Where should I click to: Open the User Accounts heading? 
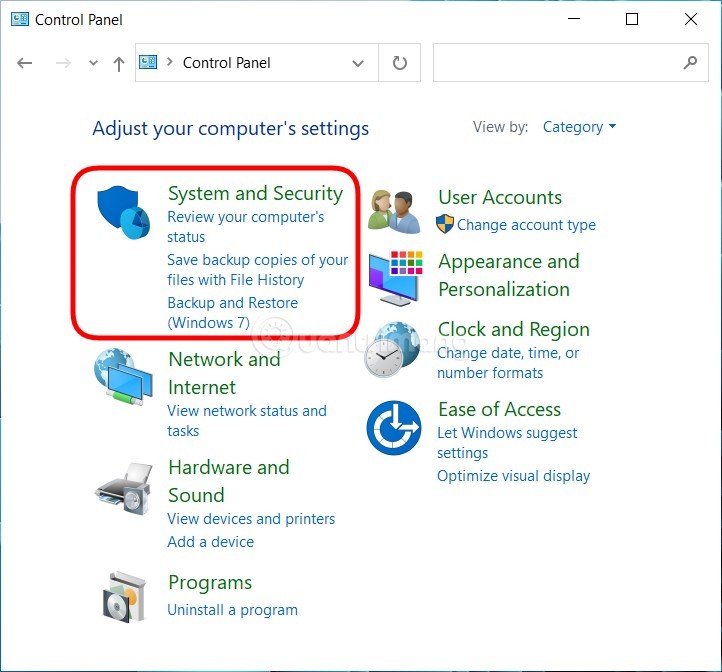point(500,197)
